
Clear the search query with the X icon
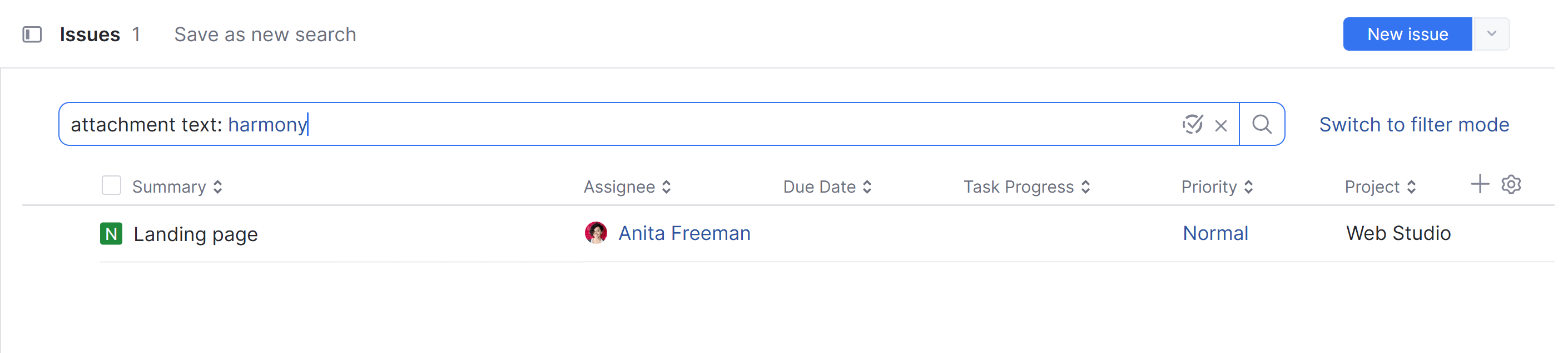1222,124
